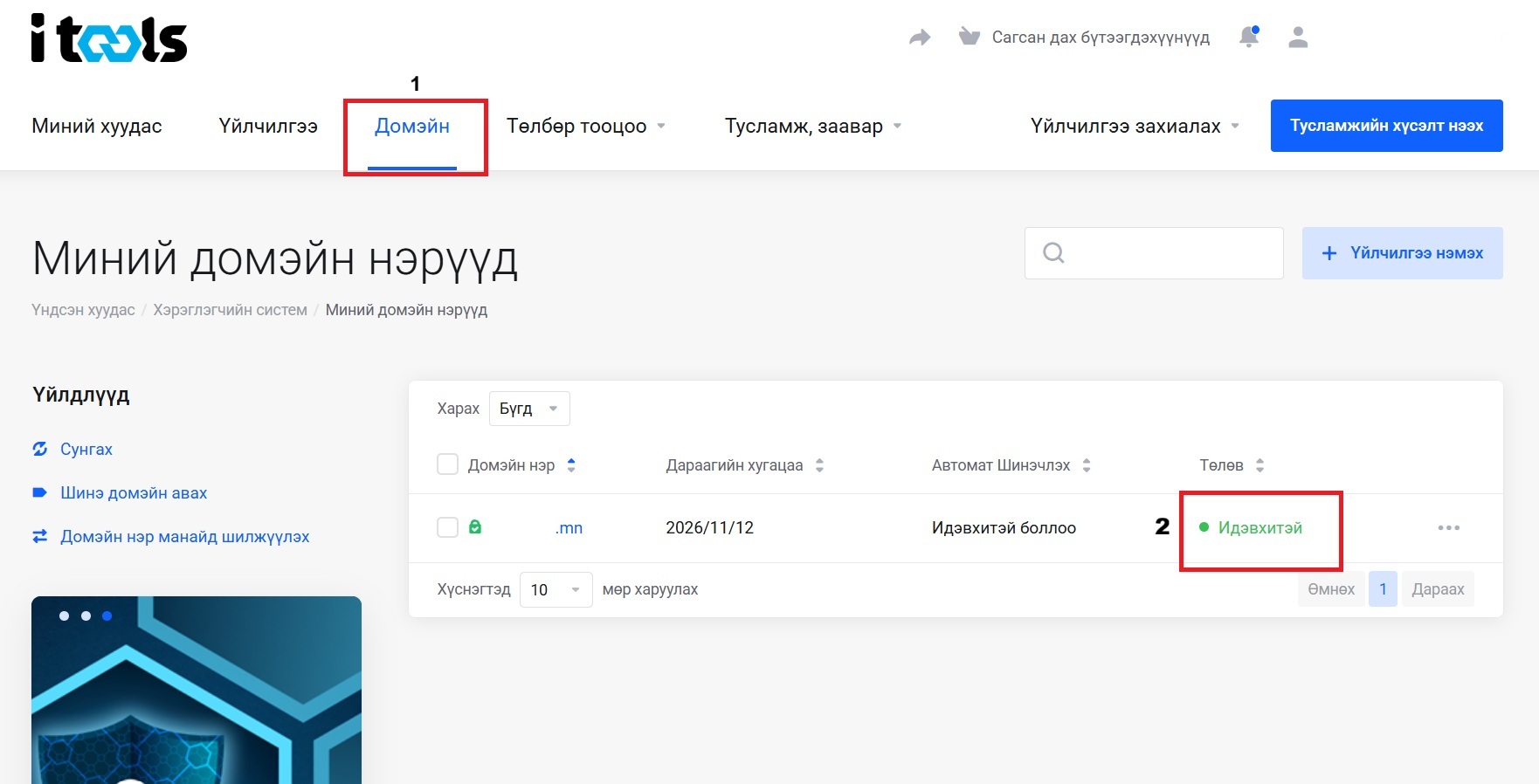Viewport: 1539px width, 784px height.
Task: Open the shopping basket icon
Action: 969,37
